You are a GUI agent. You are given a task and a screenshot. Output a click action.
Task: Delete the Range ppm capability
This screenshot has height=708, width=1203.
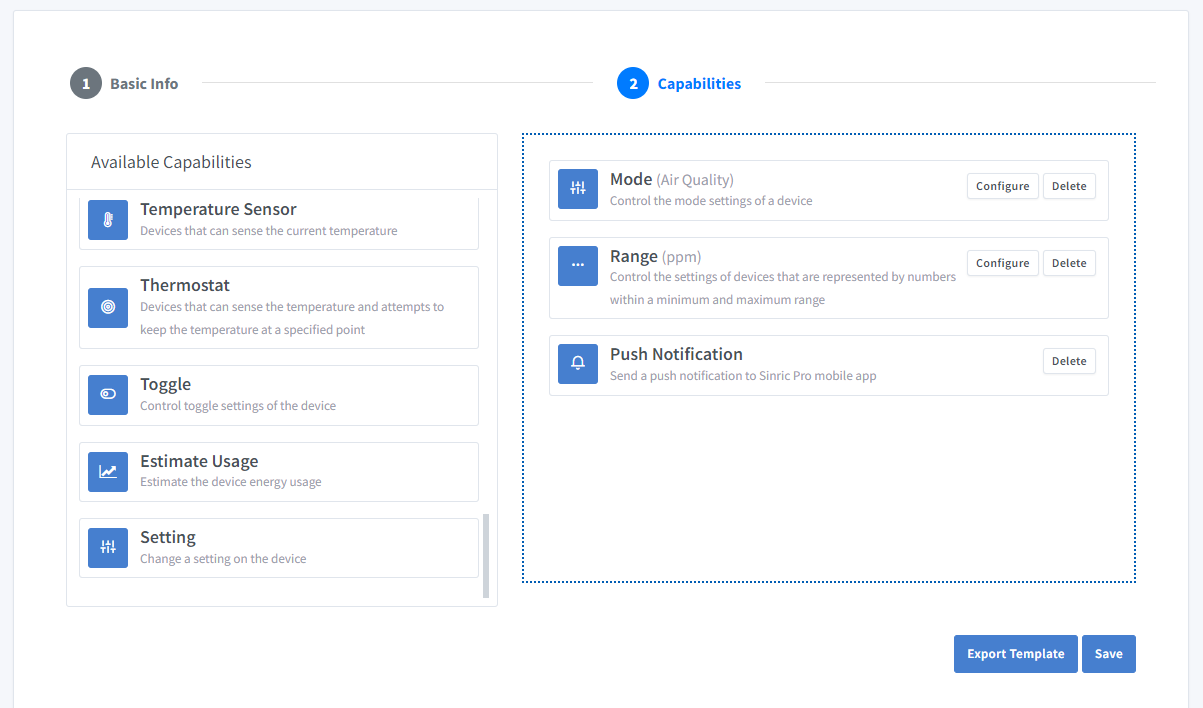[1069, 263]
